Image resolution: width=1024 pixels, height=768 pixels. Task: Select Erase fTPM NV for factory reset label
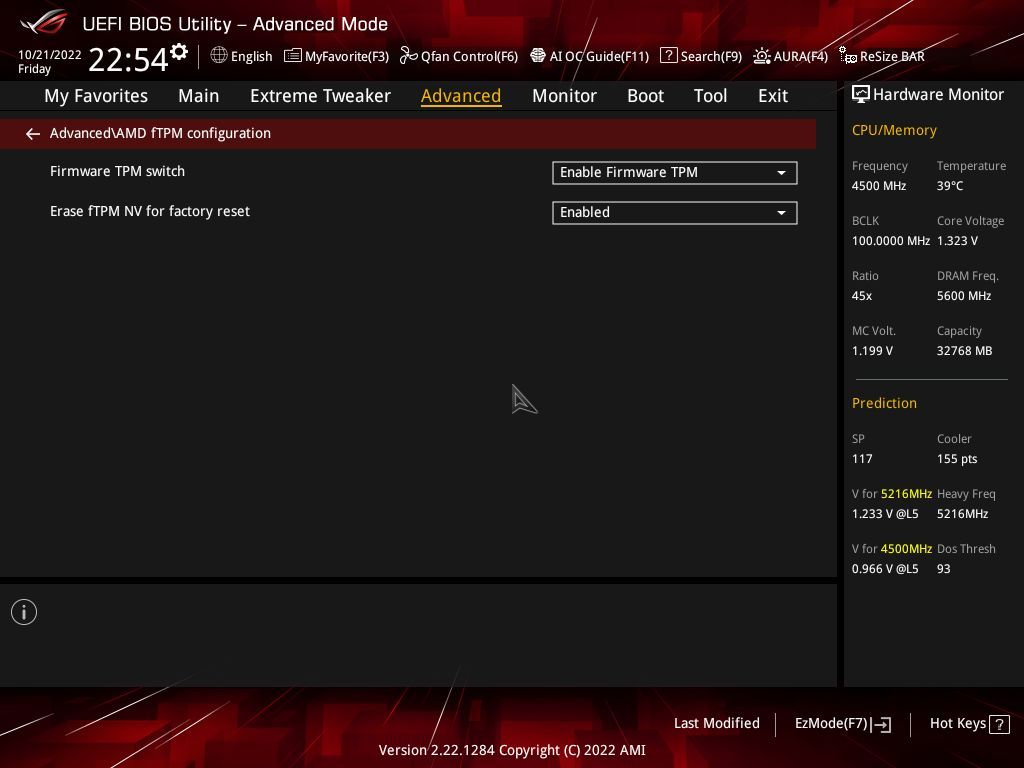pyautogui.click(x=150, y=211)
